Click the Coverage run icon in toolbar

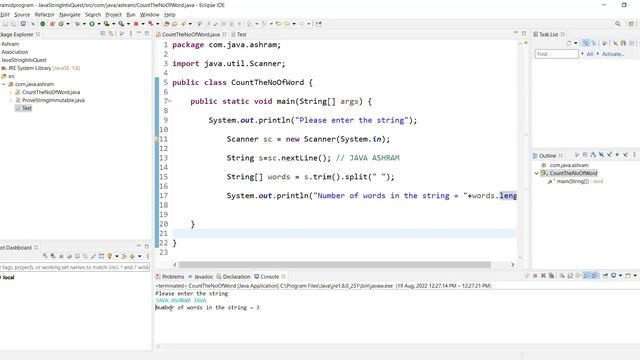click(107, 24)
